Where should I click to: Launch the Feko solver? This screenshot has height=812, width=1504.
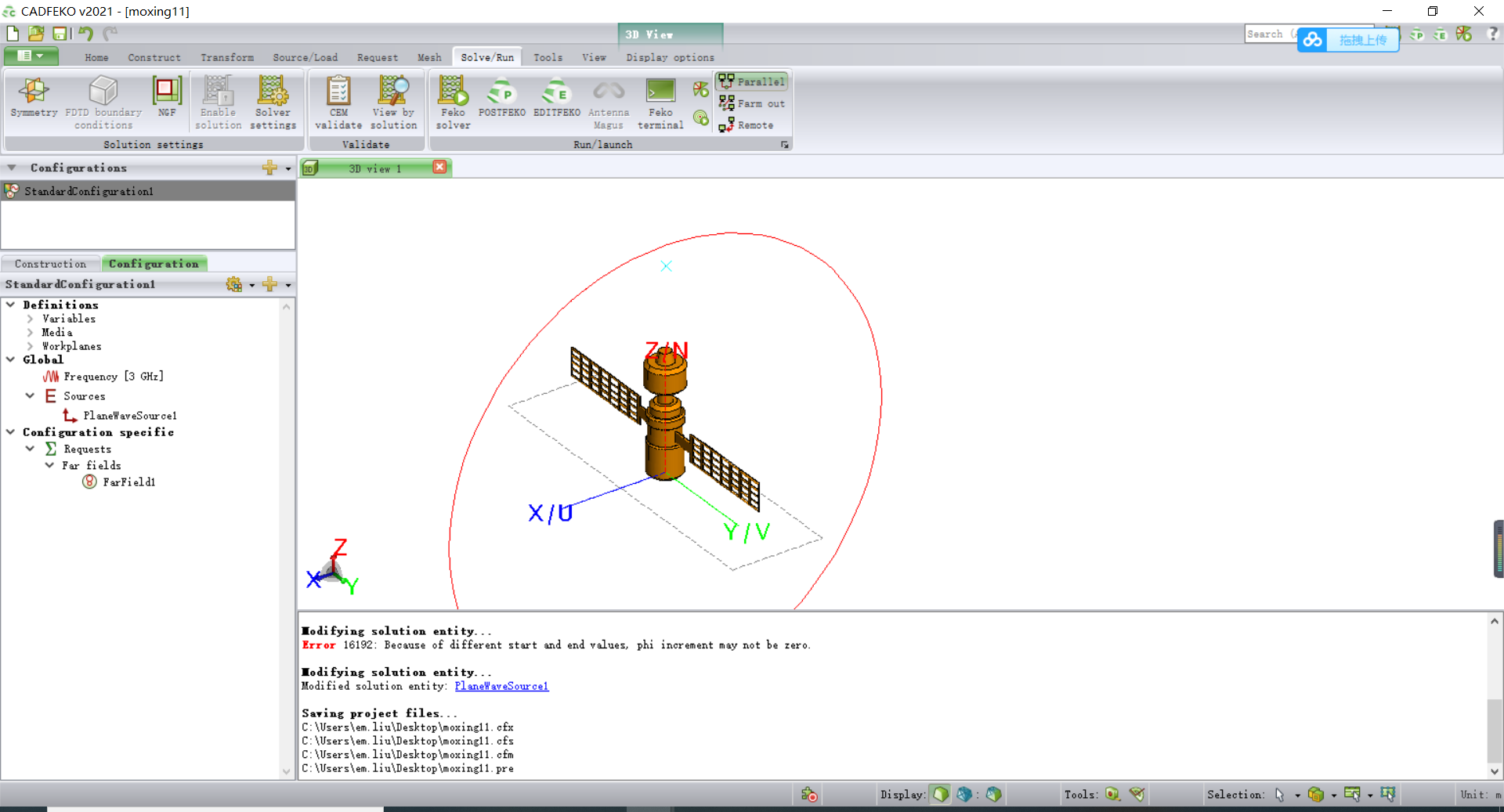point(453,102)
